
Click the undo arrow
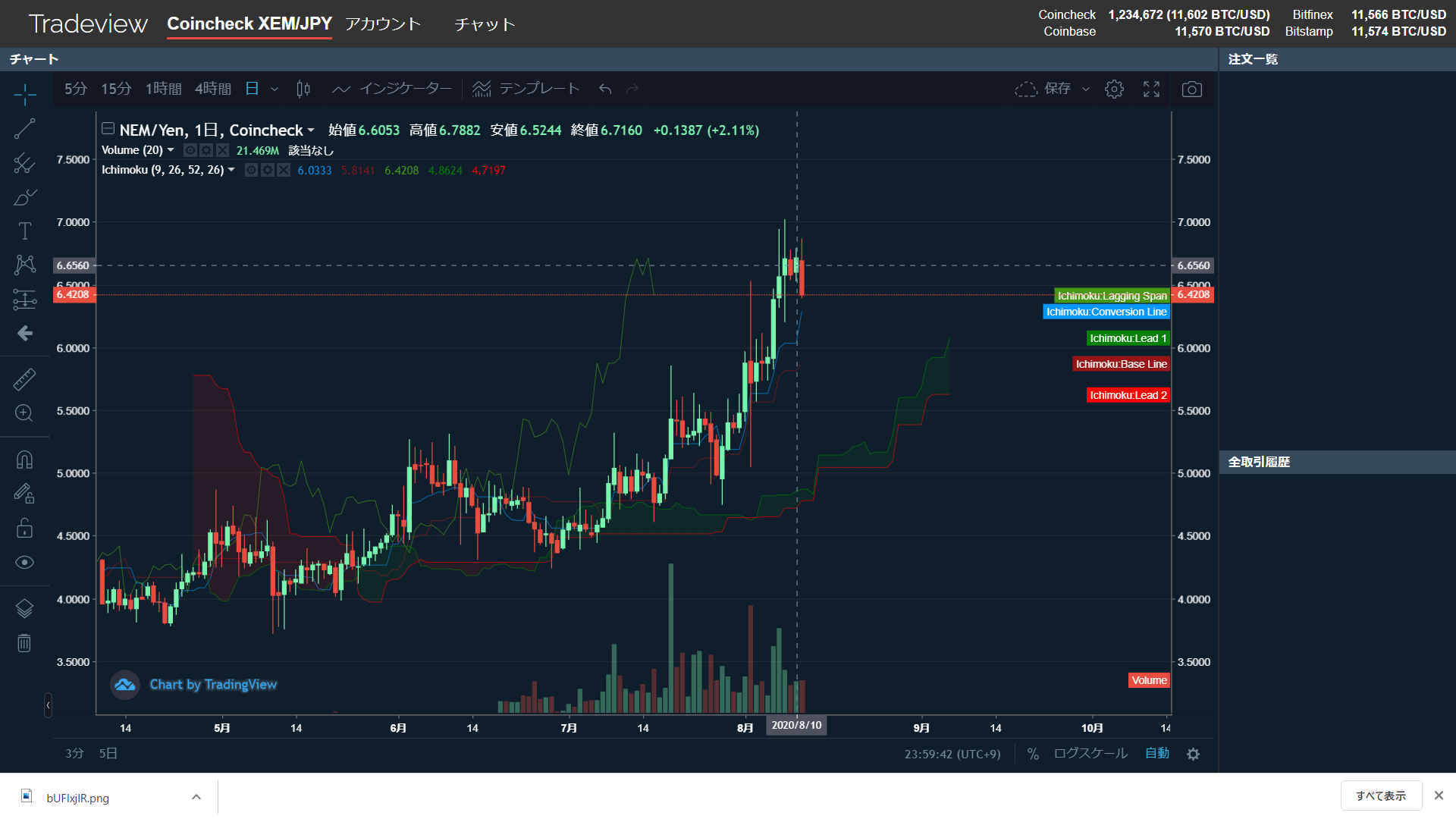point(605,89)
